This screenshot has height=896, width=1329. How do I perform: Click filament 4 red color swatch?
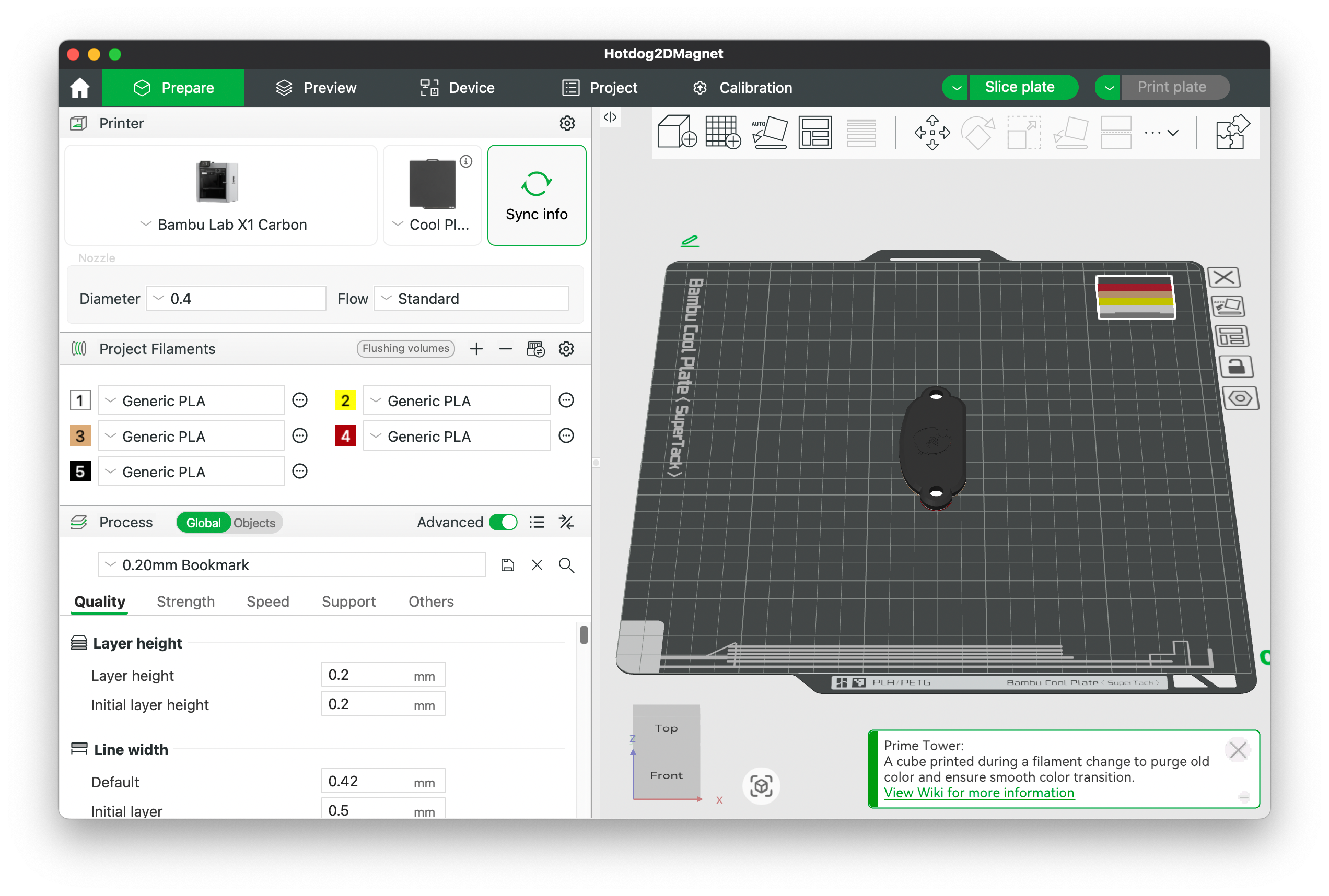point(345,436)
